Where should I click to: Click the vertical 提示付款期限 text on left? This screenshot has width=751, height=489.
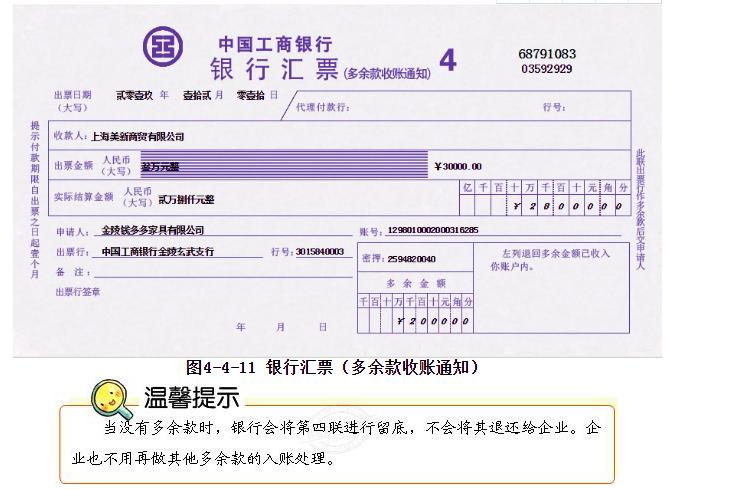(35, 200)
